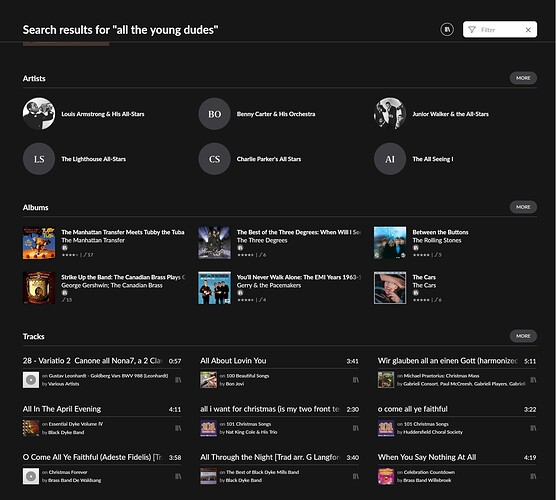Click library icon on all i want for christmas
This screenshot has height=500, width=556.
(355, 428)
